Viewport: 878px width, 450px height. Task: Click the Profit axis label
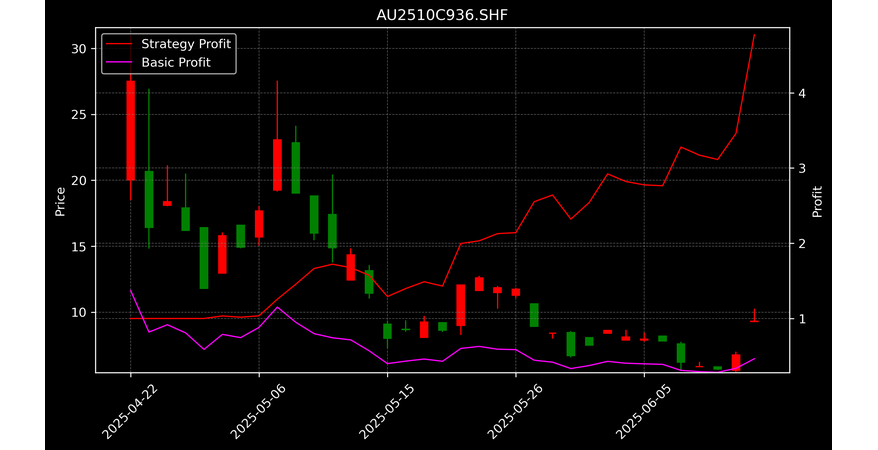point(817,202)
